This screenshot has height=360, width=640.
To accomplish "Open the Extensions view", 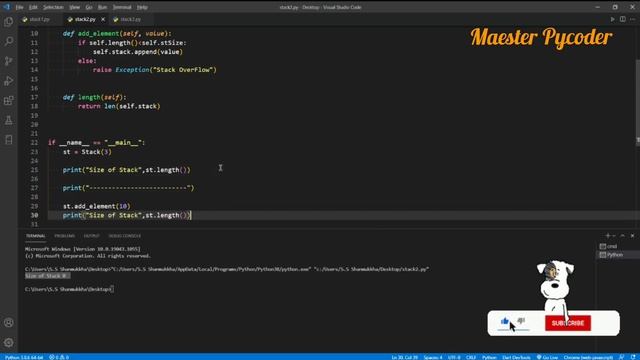I will 9,100.
